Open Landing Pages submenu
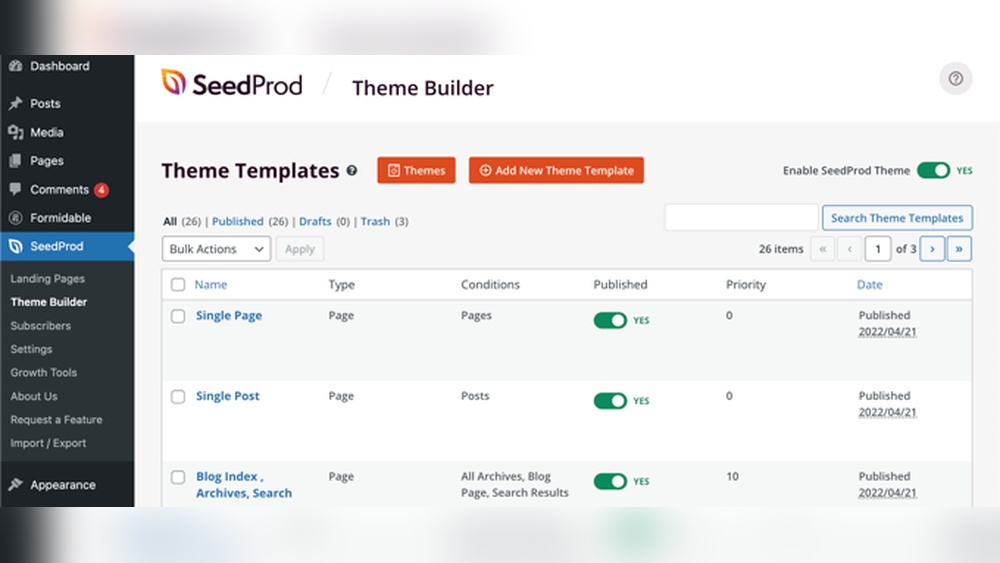The height and width of the screenshot is (563, 1000). pos(47,279)
